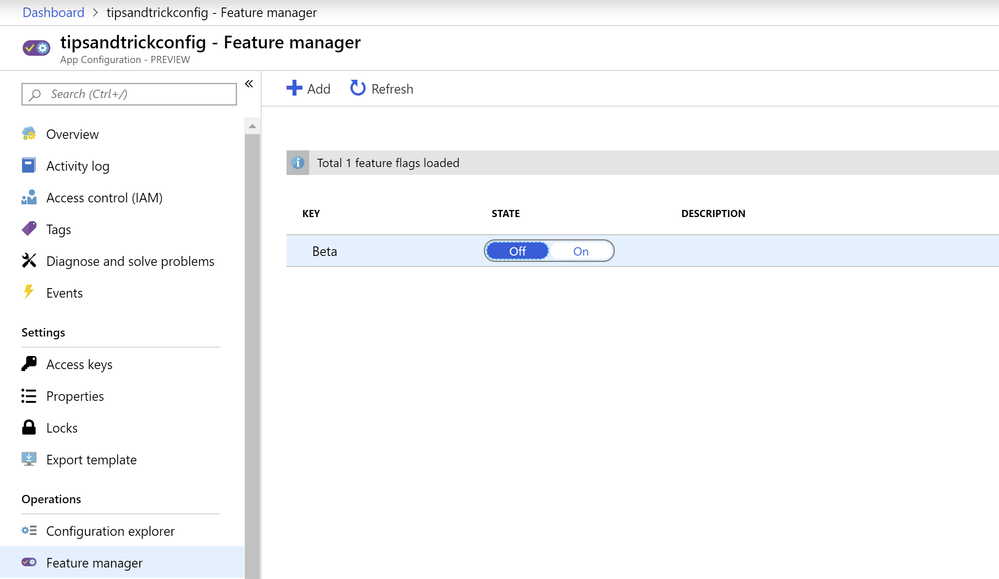The width and height of the screenshot is (999, 579).
Task: Focus the sidebar Search input field
Action: (x=135, y=94)
